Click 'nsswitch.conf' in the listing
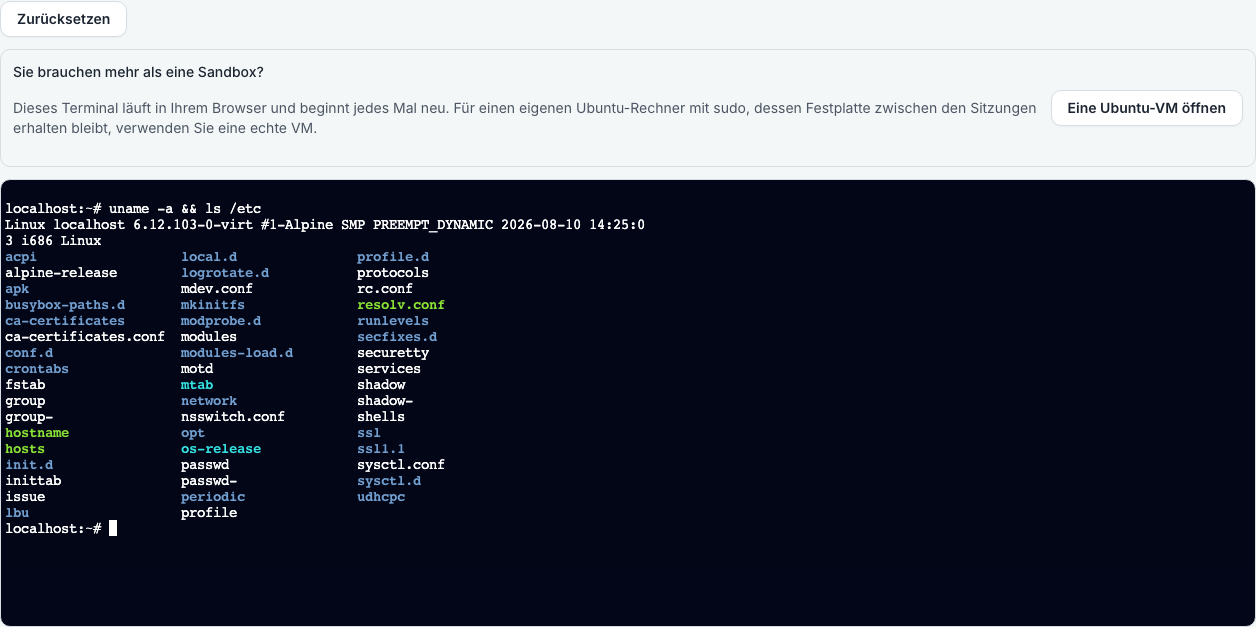Viewport: 1256px width, 627px height. coord(233,417)
